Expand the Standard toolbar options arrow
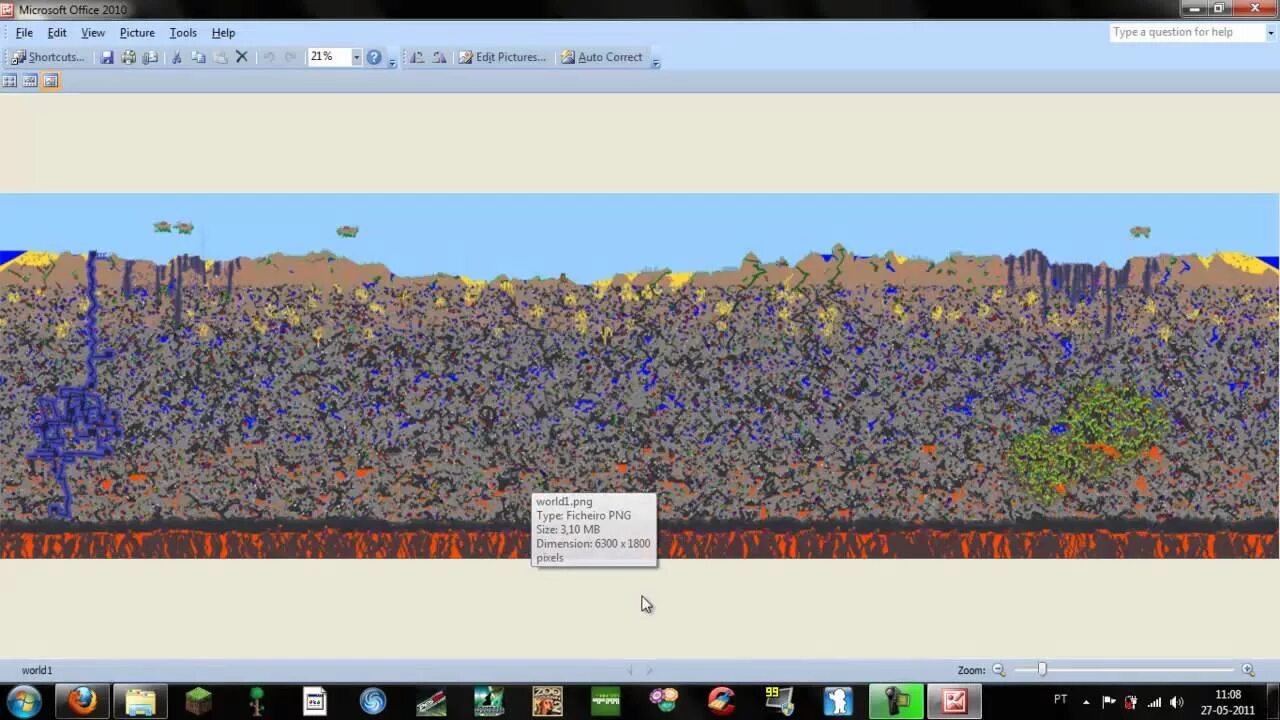Screen dimensions: 1280x720 (392, 61)
